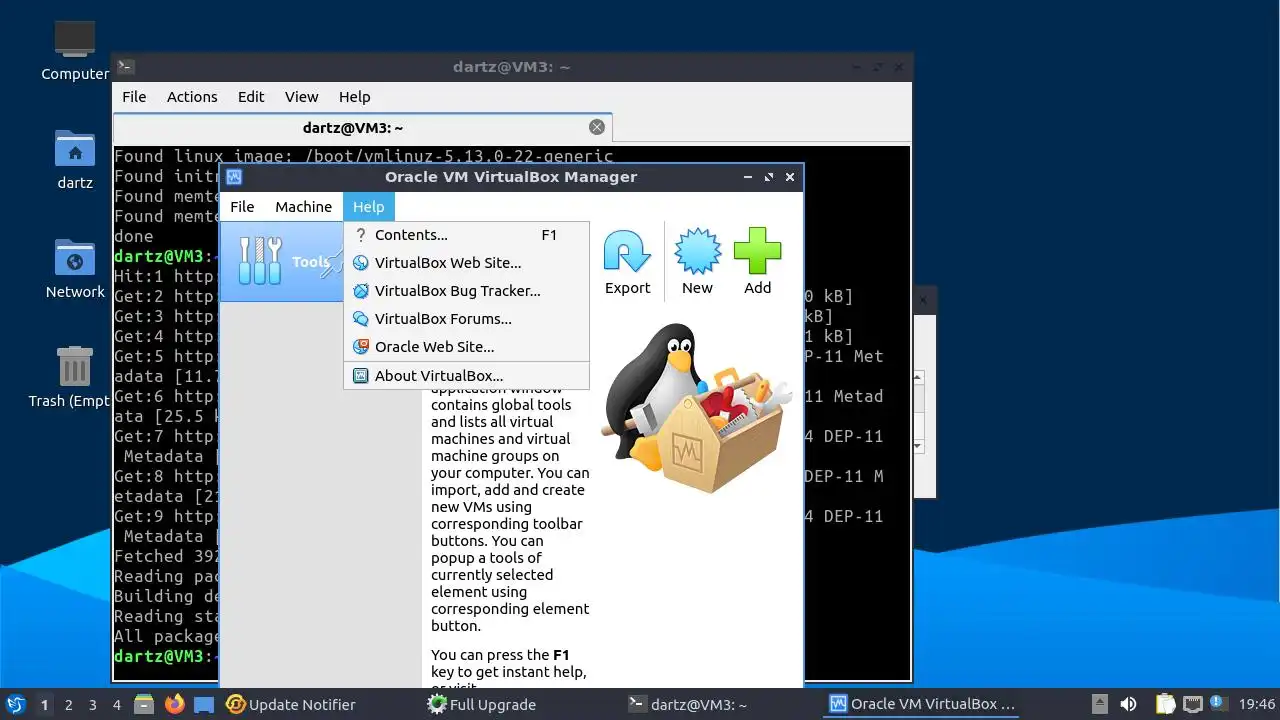Open the Computer desktop icon

click(x=75, y=50)
